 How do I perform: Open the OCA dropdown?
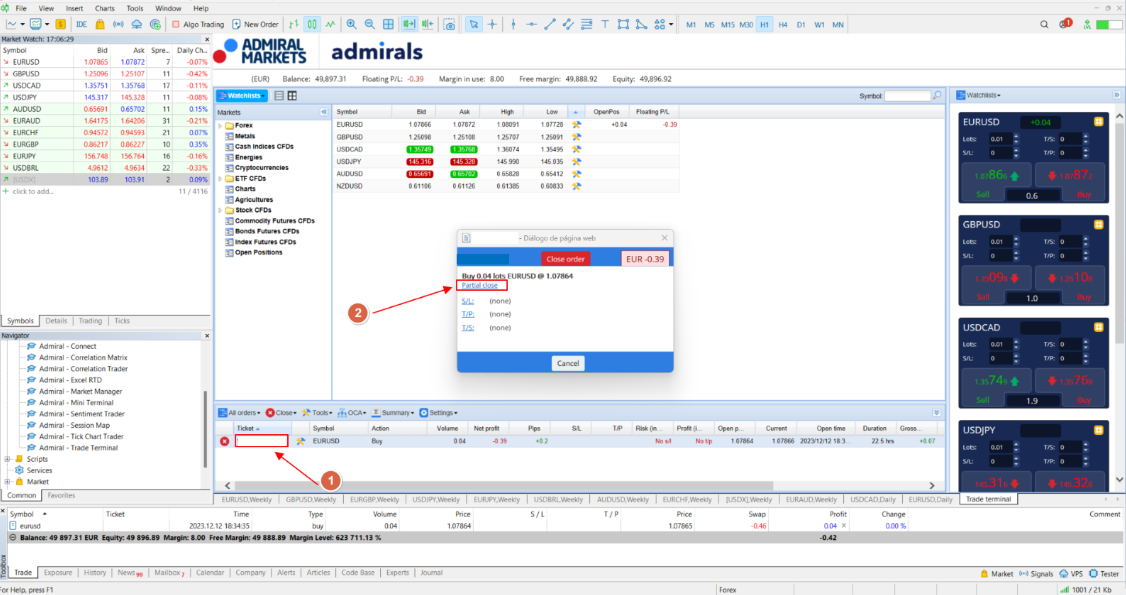coord(352,413)
